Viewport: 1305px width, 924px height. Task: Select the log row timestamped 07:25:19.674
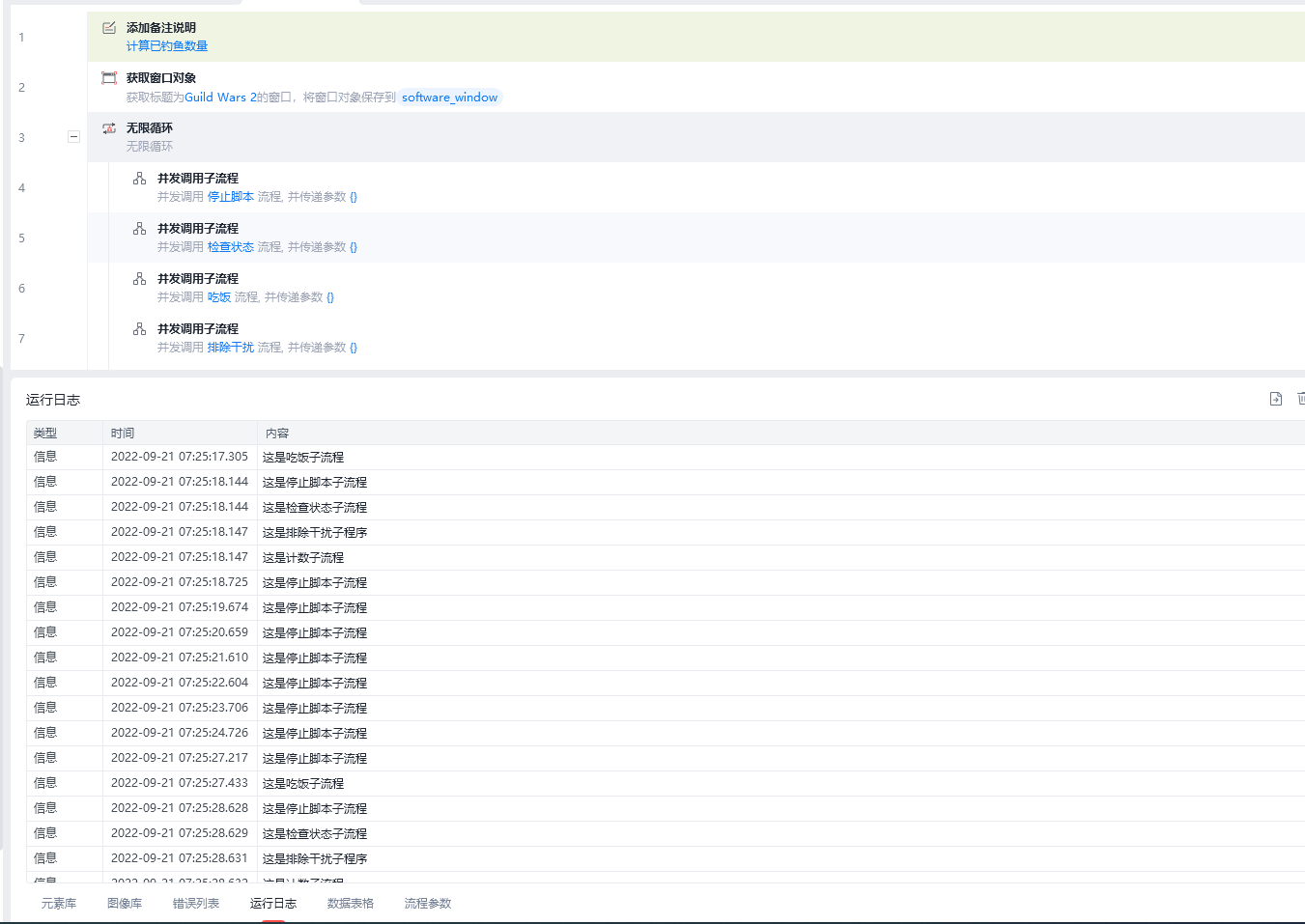click(x=666, y=608)
